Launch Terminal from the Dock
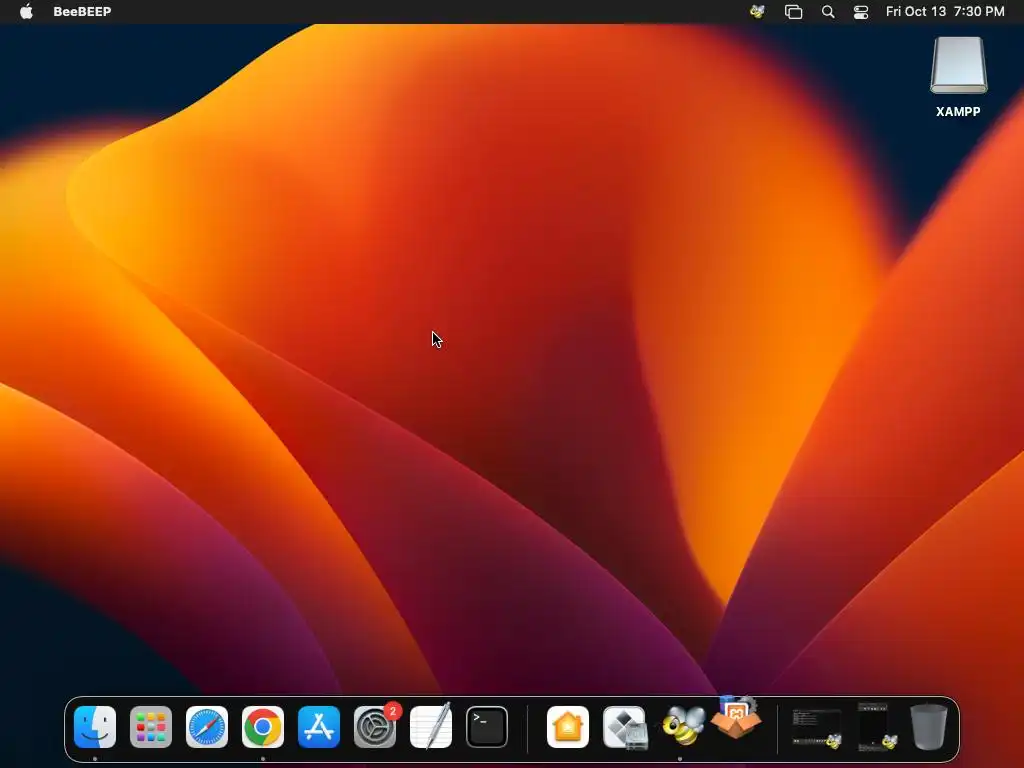This screenshot has width=1024, height=768. pos(487,727)
